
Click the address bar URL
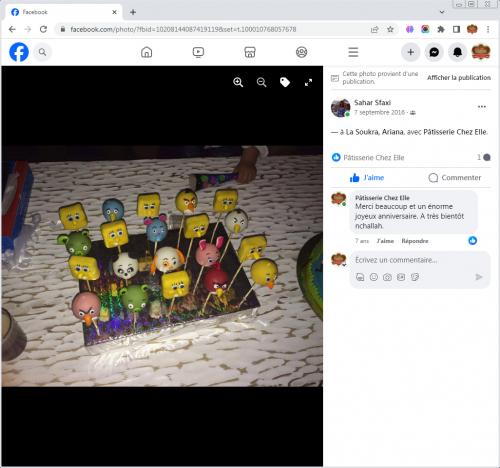point(183,29)
